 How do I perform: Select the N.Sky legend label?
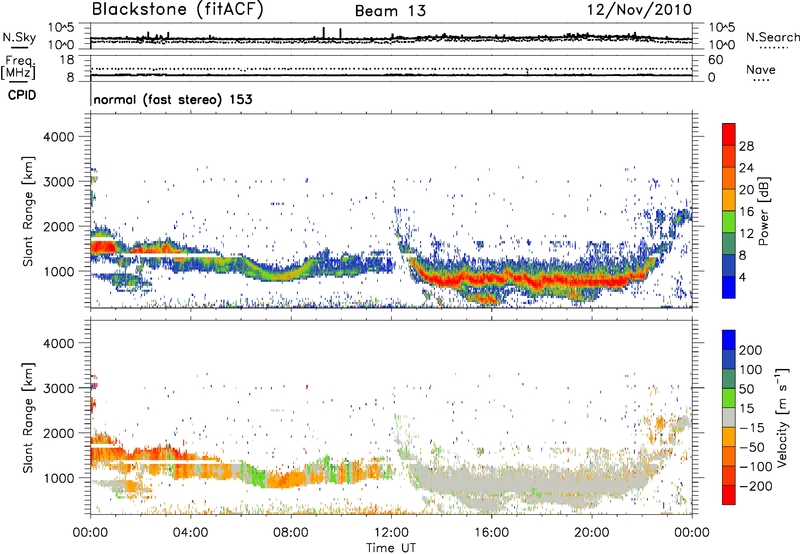(19, 37)
